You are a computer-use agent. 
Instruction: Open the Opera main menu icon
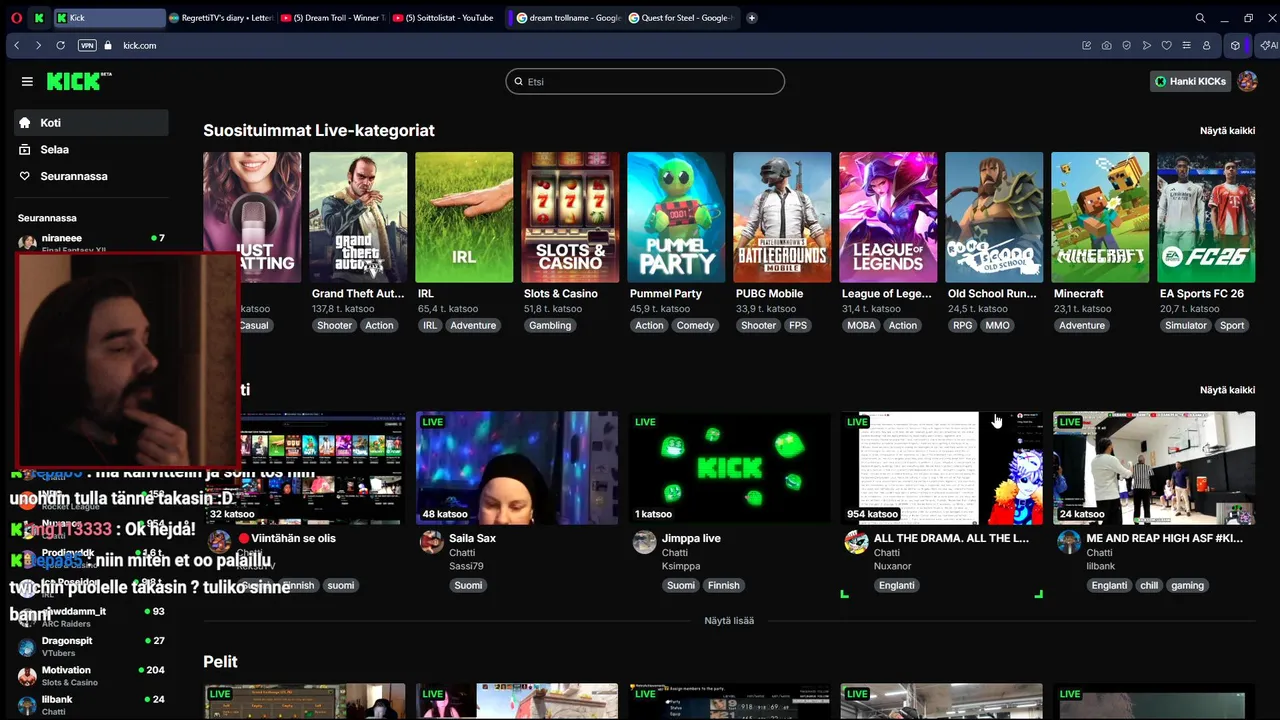pyautogui.click(x=14, y=17)
